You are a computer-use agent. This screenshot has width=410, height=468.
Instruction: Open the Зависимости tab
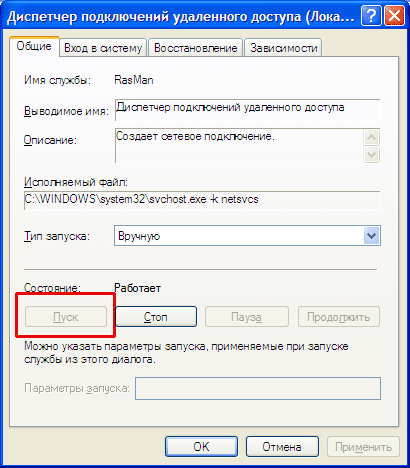tap(283, 48)
